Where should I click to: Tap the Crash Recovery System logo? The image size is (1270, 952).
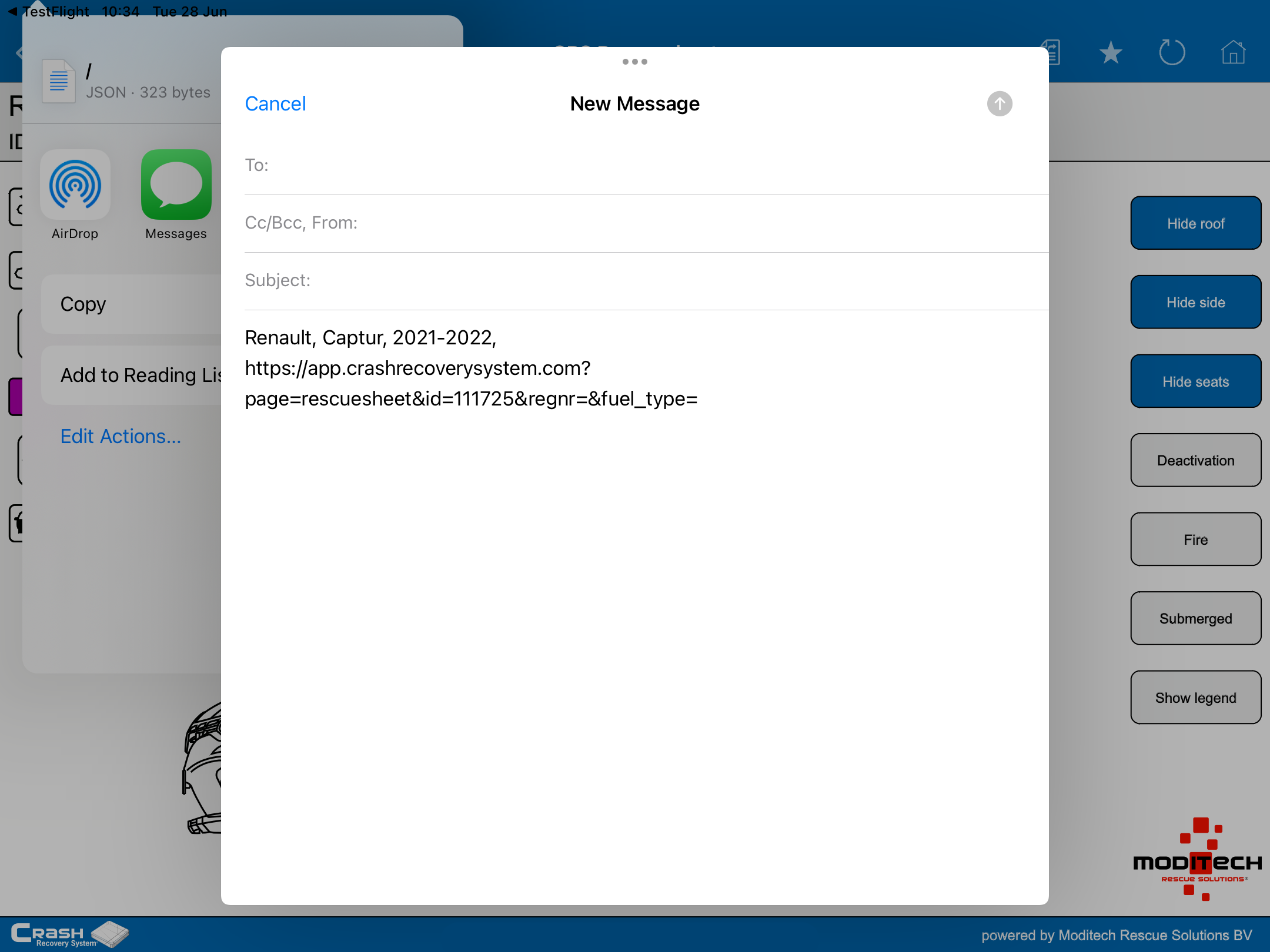coord(69,934)
